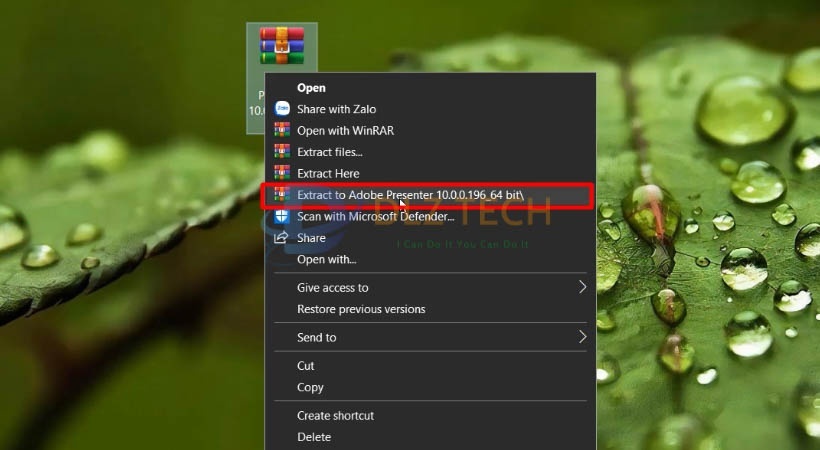Expand the Give access to submenu arrow

point(582,288)
